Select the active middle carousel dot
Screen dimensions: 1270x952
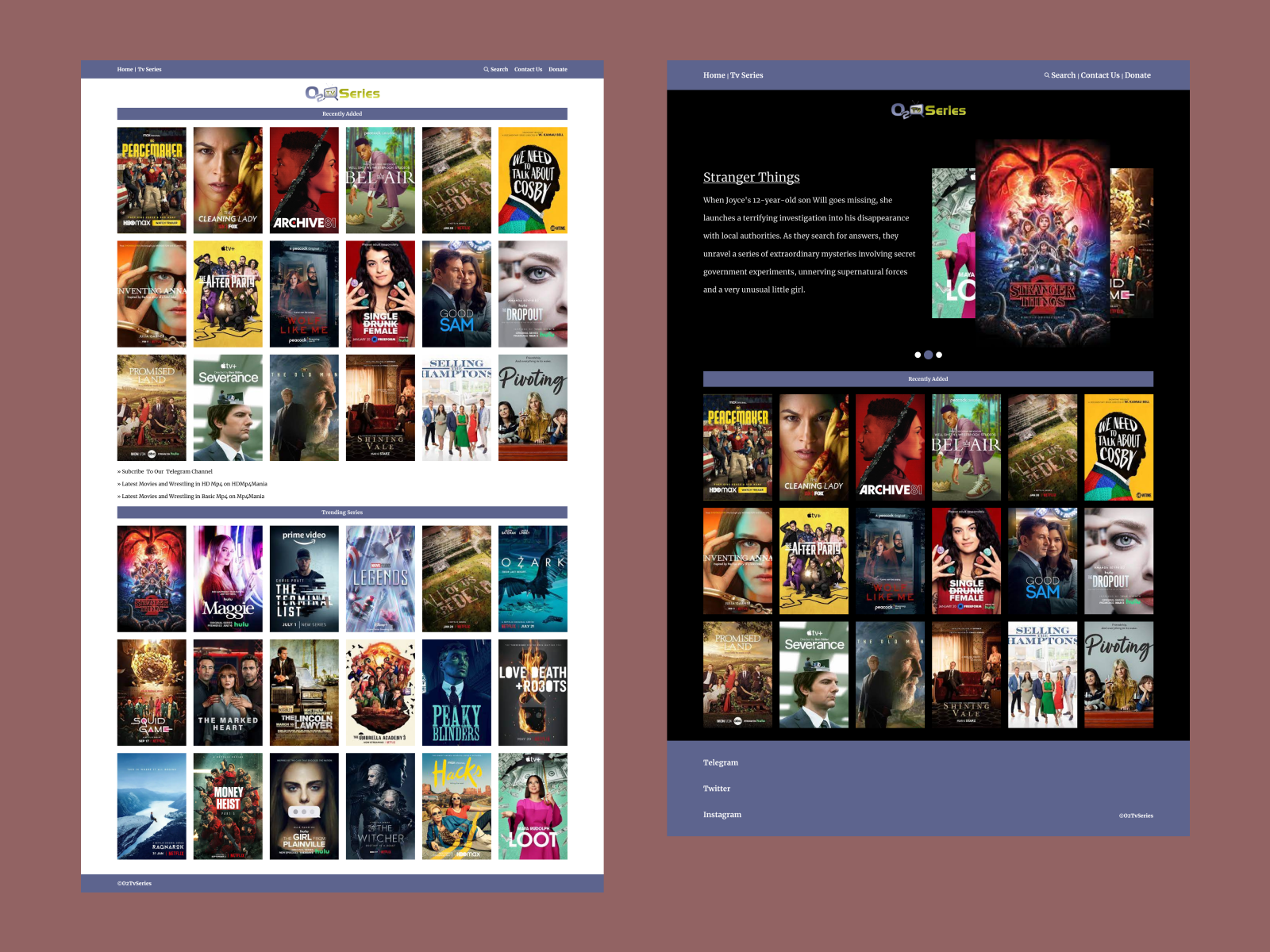pos(929,355)
